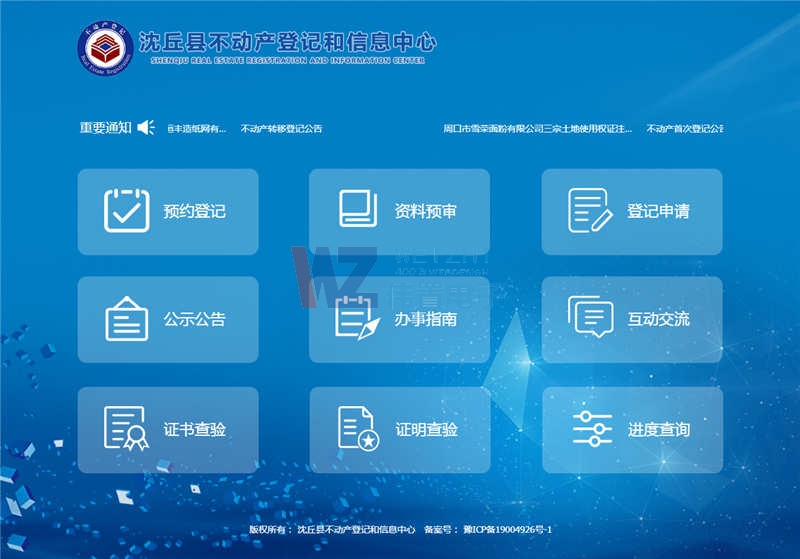
Task: Open the 不动产转移登记公告 notice link
Action: pos(281,129)
